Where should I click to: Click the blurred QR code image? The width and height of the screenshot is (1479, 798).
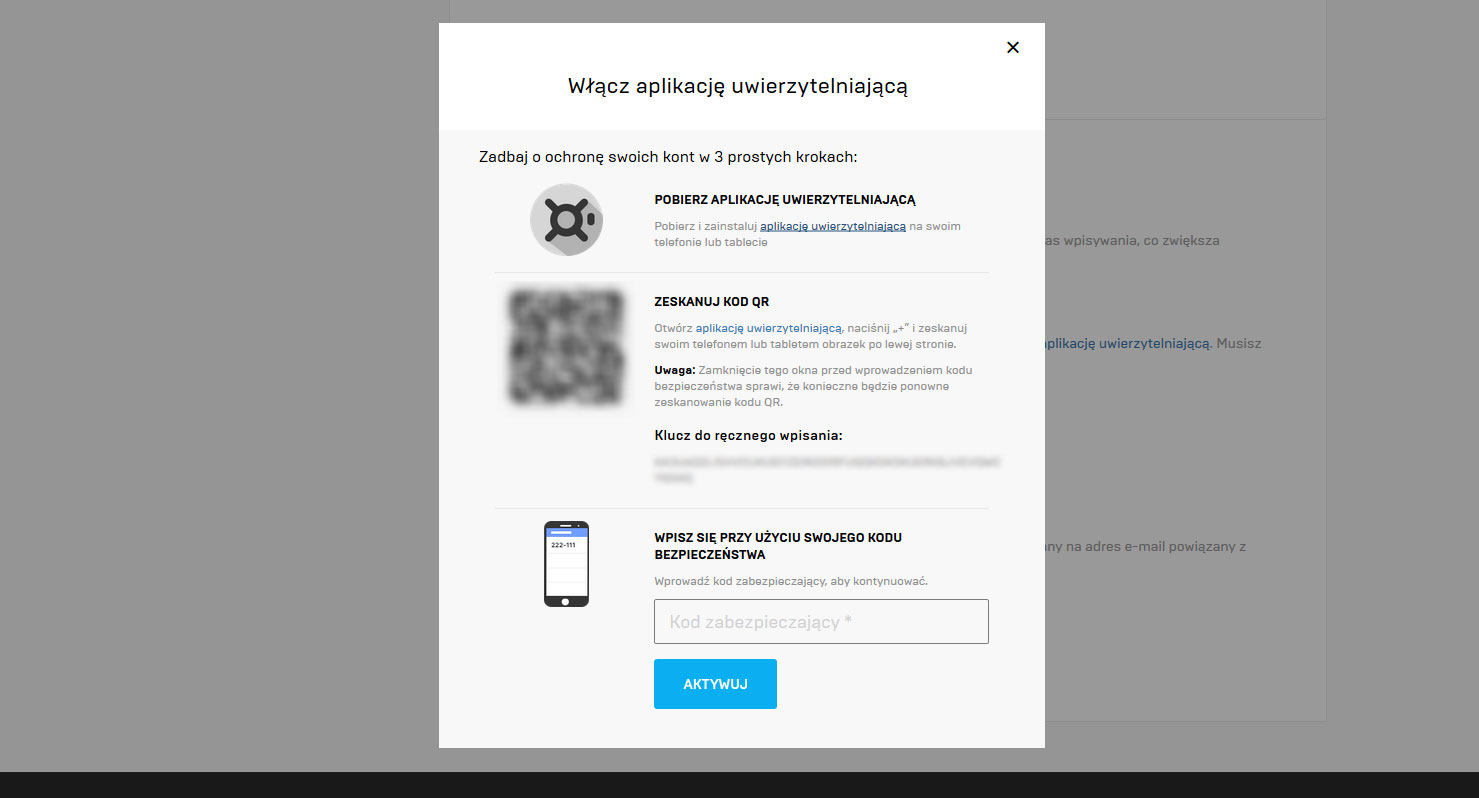566,347
